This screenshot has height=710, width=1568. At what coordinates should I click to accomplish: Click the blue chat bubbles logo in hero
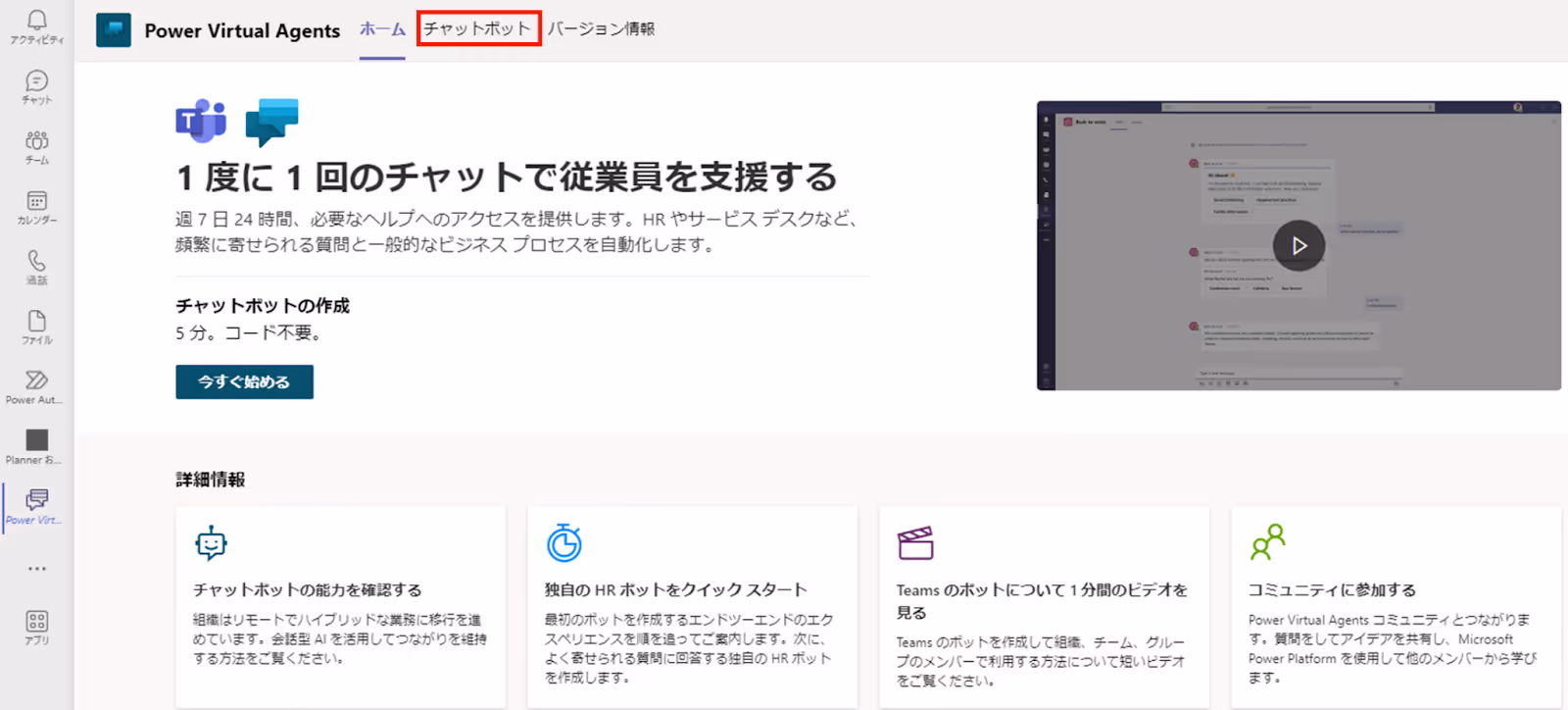click(x=271, y=122)
